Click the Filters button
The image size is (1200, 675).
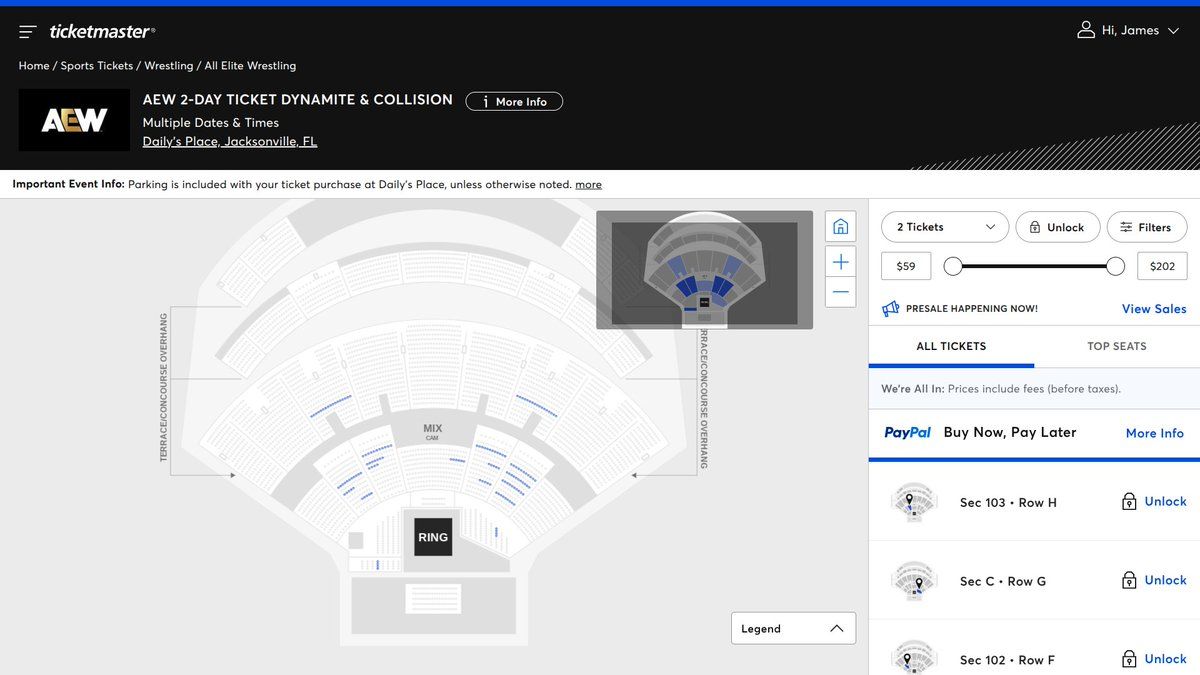[x=1146, y=227]
